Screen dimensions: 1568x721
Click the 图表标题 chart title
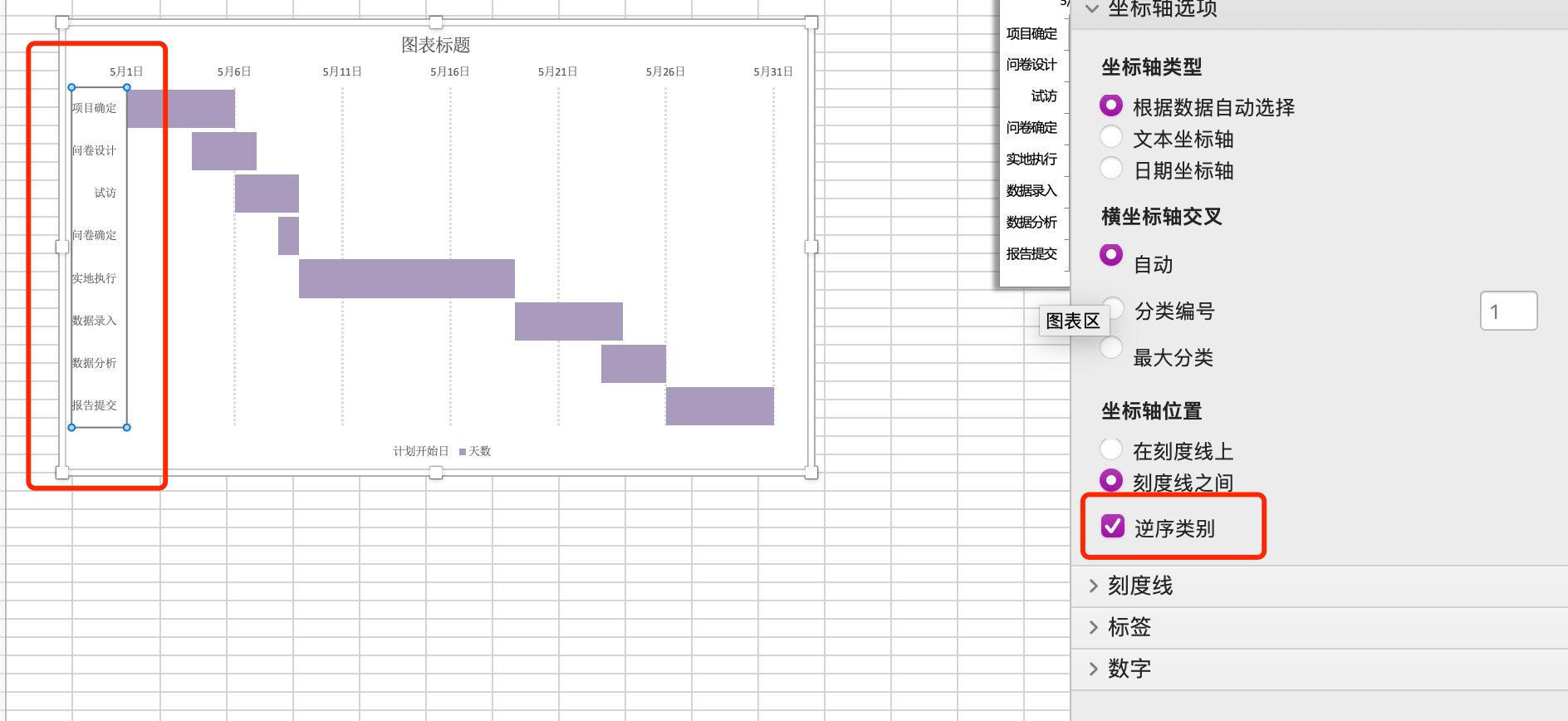[x=436, y=45]
